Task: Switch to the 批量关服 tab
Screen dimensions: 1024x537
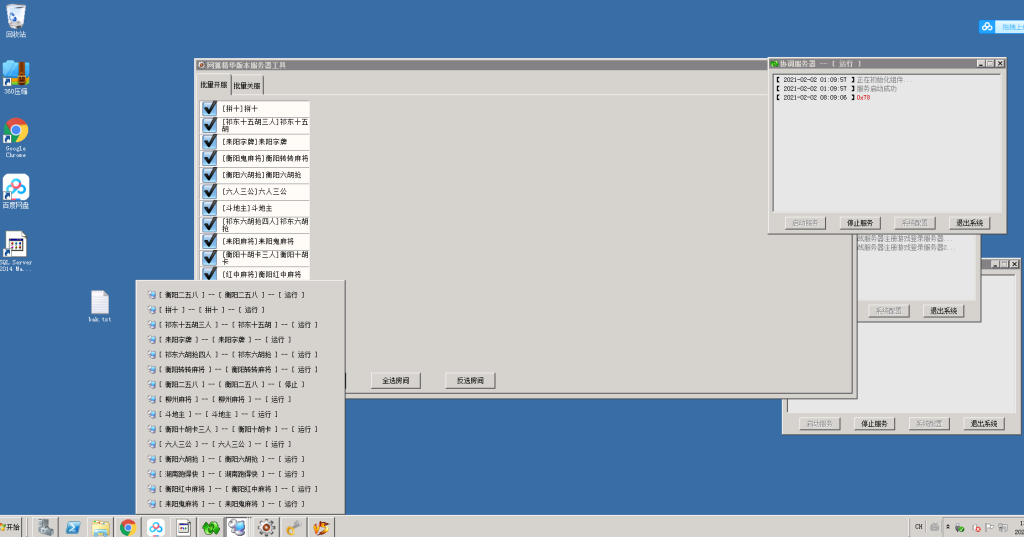Action: [247, 86]
